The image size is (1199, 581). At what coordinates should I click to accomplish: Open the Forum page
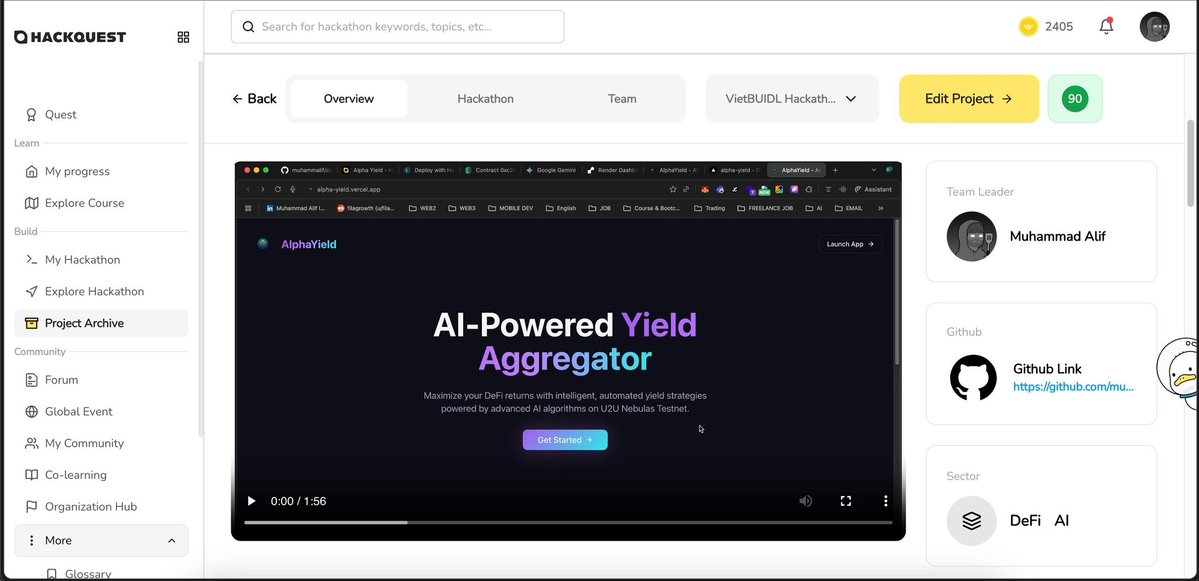point(101,380)
